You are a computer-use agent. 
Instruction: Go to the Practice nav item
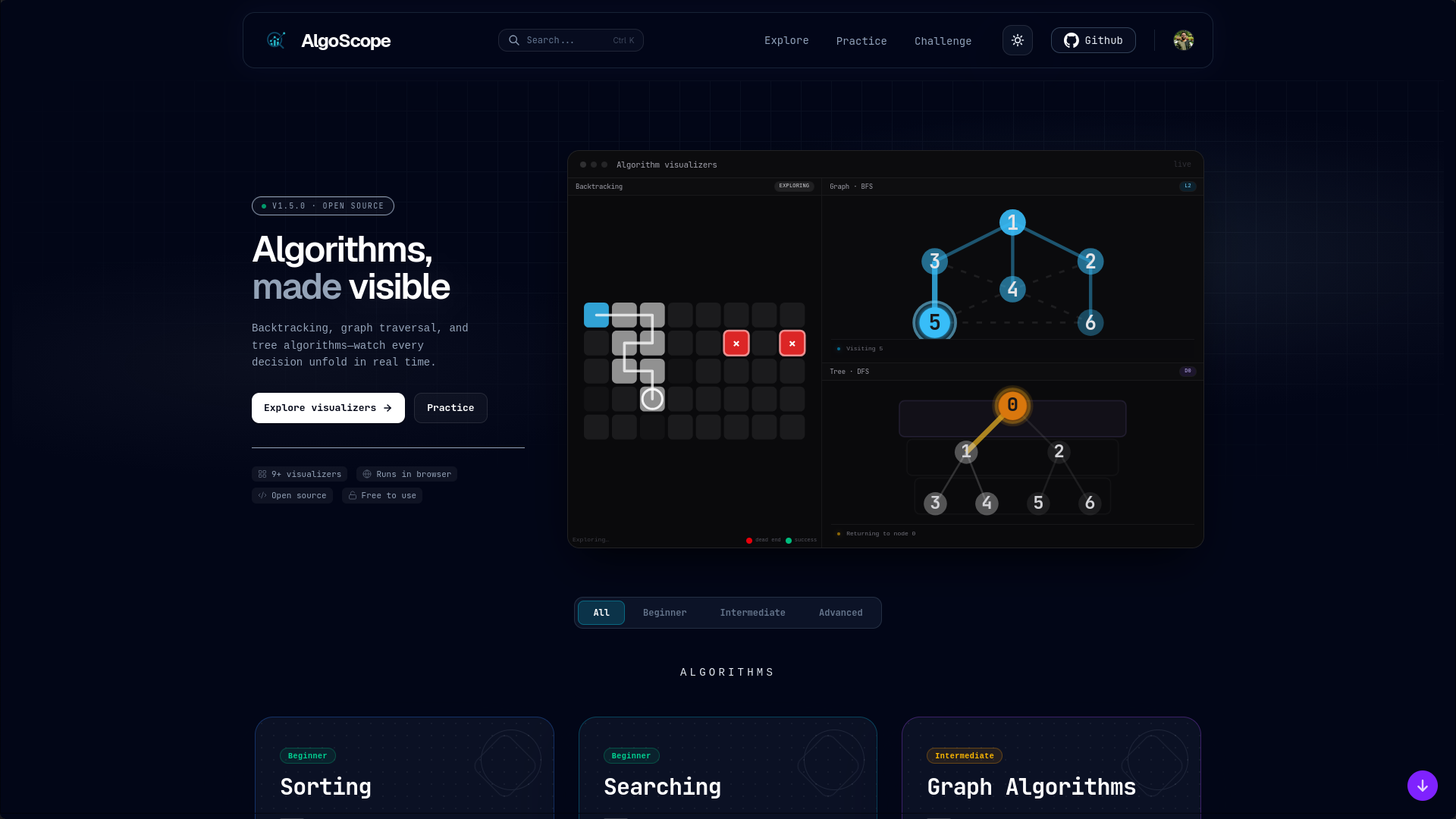[861, 41]
